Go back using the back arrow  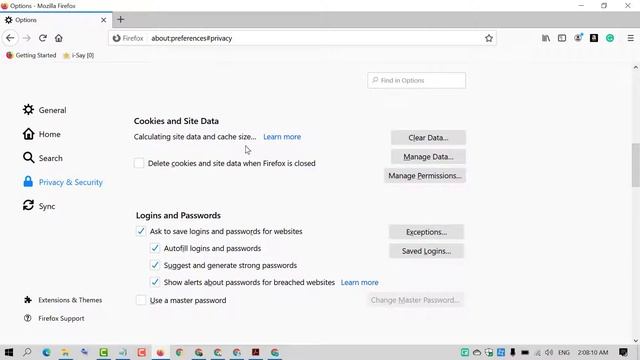10,38
